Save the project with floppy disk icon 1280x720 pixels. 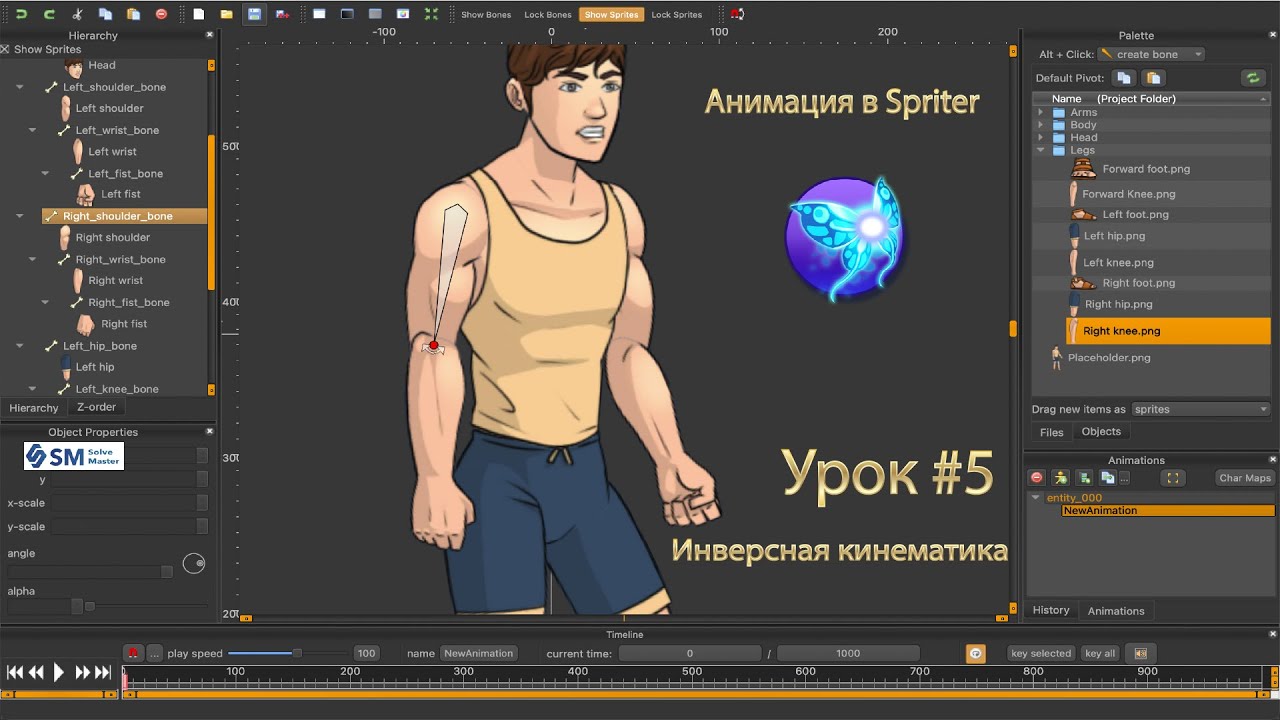click(x=255, y=14)
